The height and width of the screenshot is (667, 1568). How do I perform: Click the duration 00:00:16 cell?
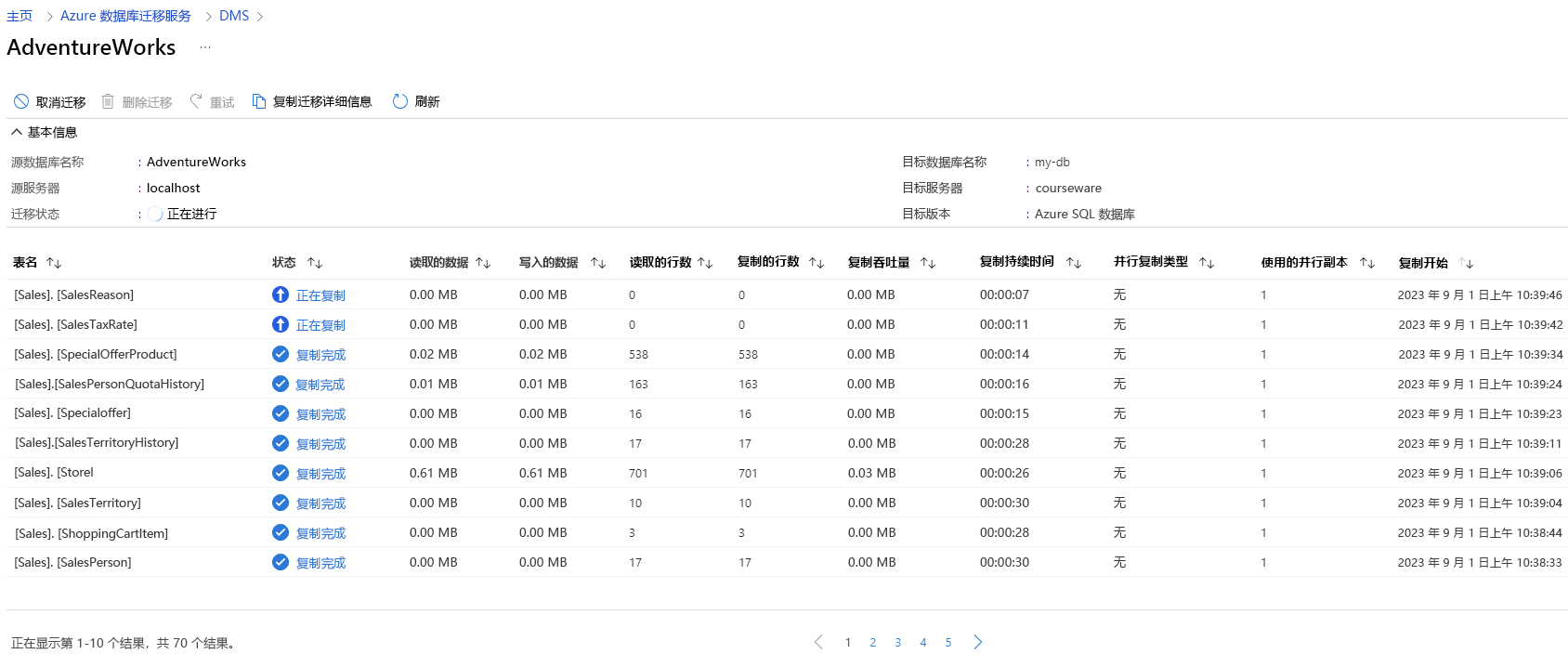(1004, 384)
